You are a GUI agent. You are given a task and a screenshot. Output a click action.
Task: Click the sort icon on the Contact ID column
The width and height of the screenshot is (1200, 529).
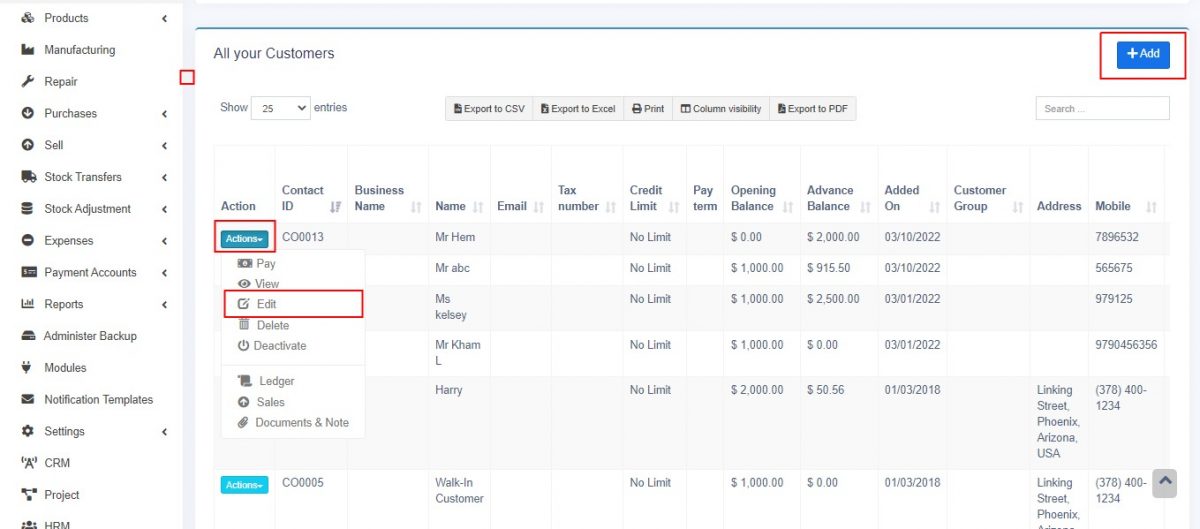[x=335, y=206]
